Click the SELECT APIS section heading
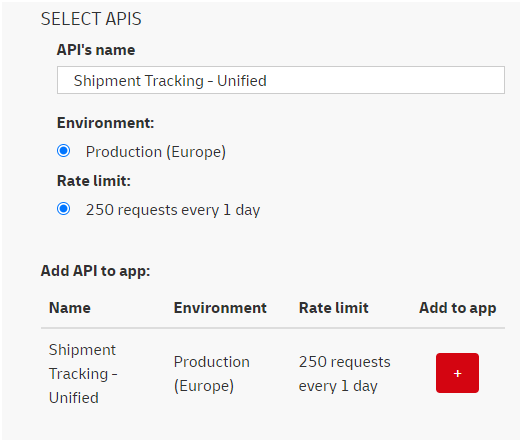The image size is (522, 442). point(91,19)
